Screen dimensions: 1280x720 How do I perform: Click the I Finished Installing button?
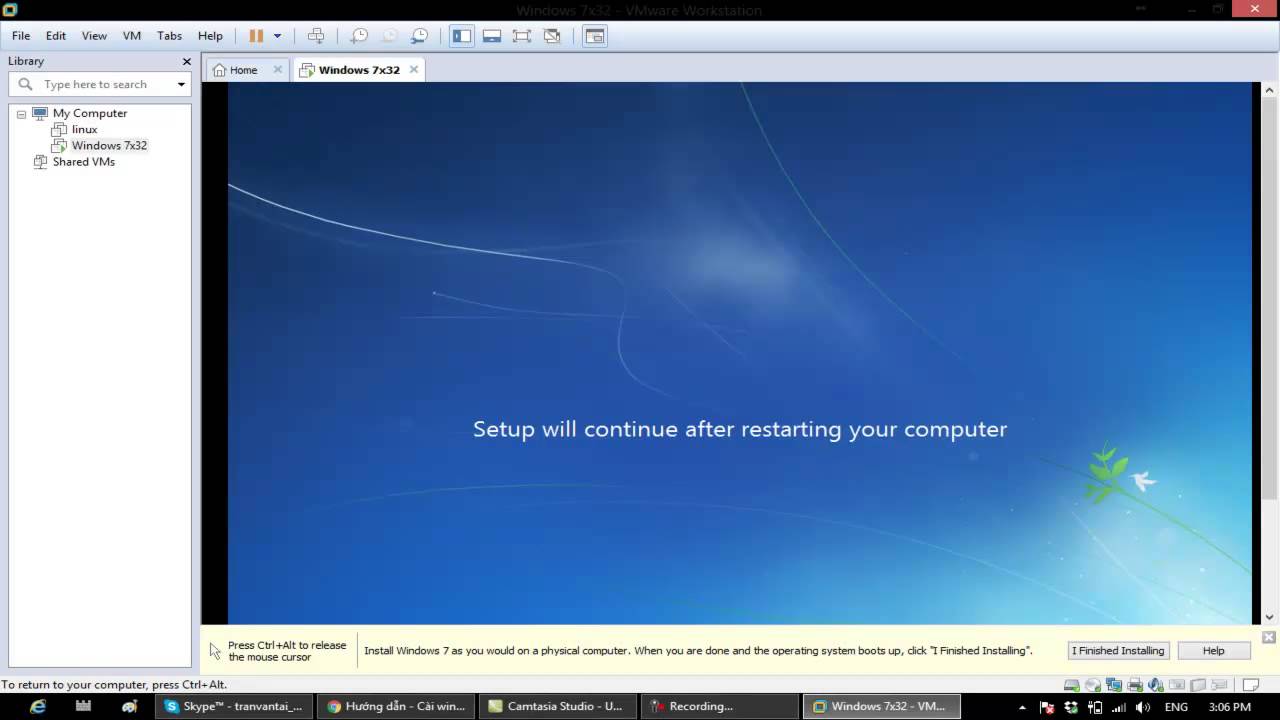pos(1118,650)
